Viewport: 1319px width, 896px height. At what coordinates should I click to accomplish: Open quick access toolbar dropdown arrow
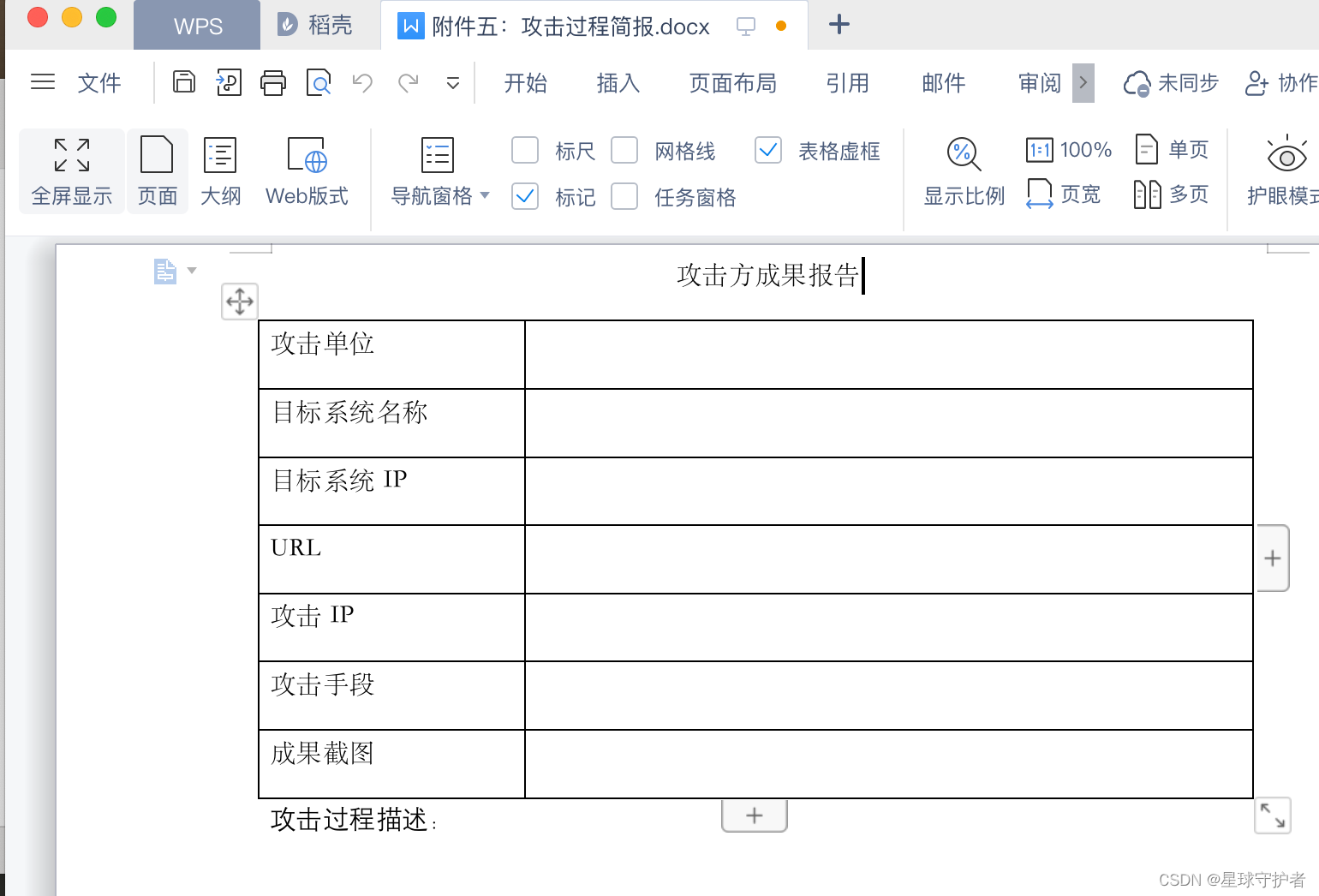point(453,83)
